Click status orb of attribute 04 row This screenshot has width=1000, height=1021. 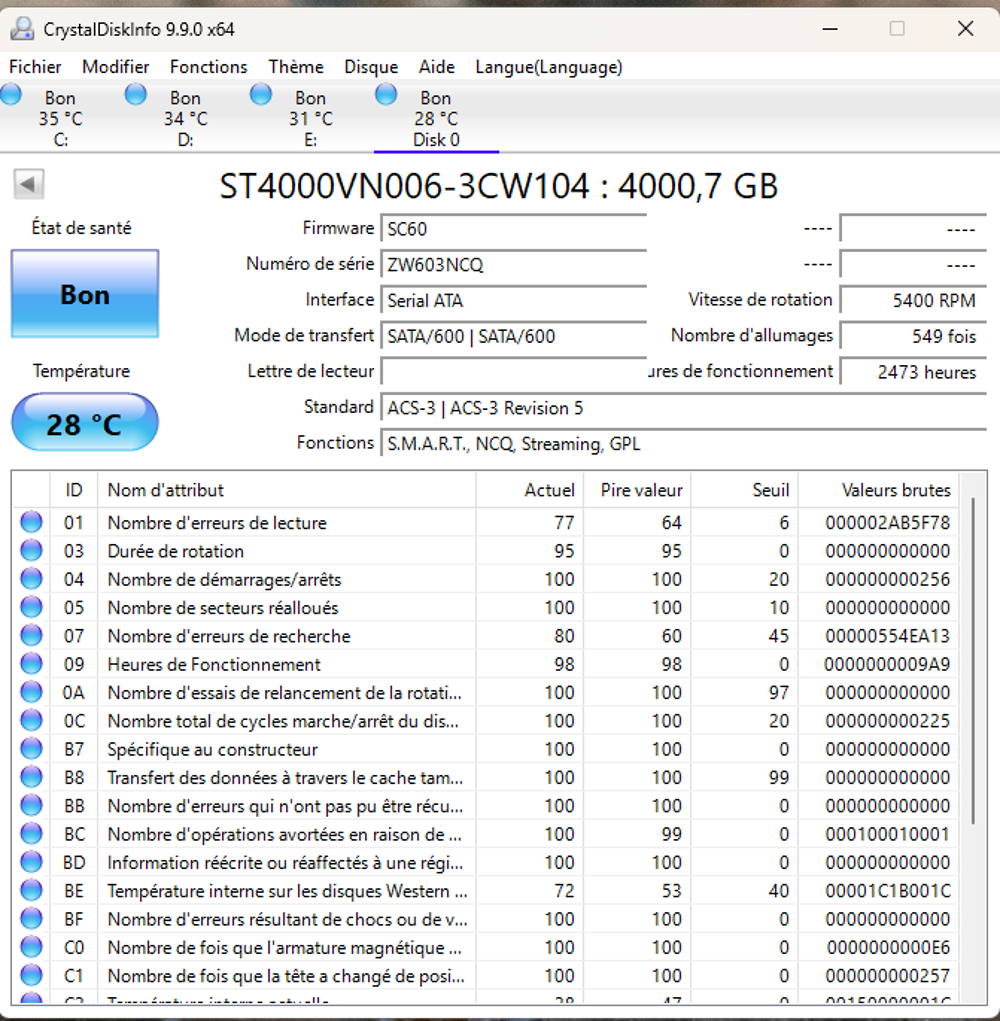pyautogui.click(x=31, y=579)
